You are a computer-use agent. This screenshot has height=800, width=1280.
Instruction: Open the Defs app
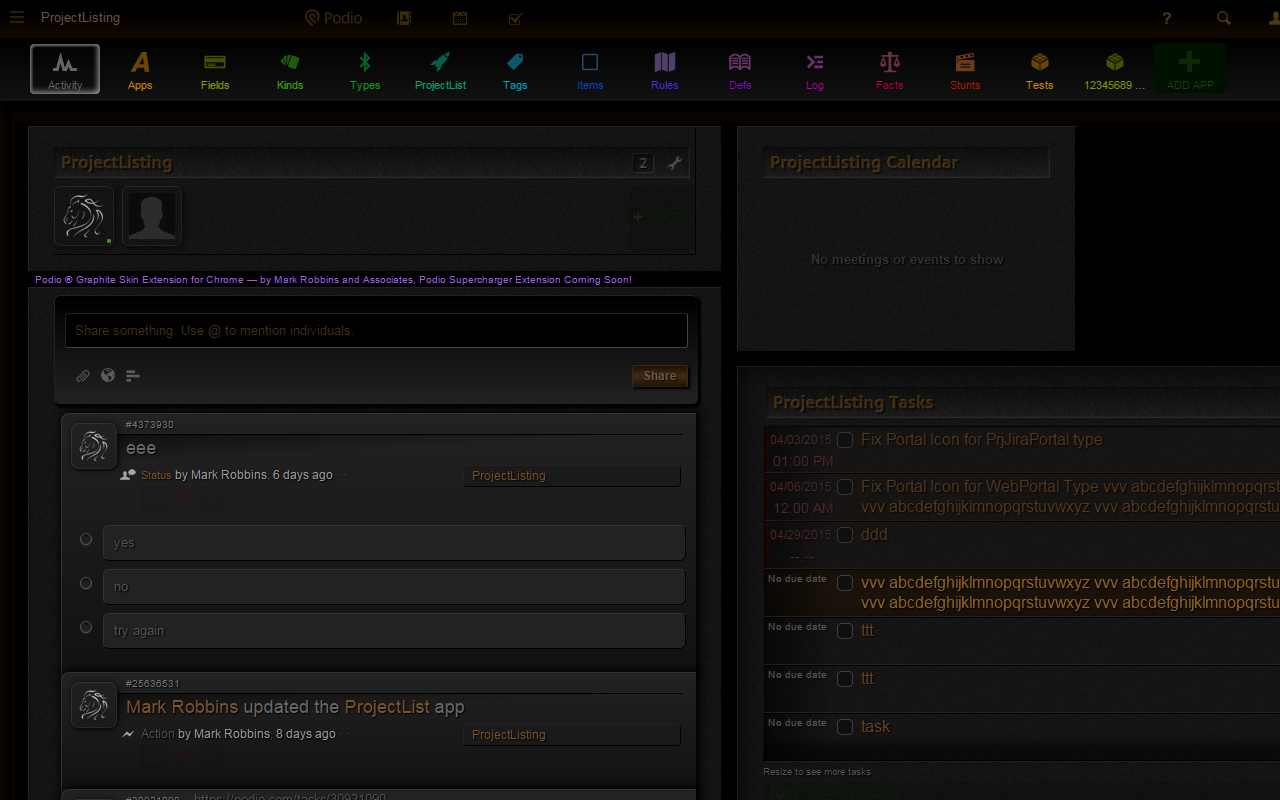click(x=740, y=70)
